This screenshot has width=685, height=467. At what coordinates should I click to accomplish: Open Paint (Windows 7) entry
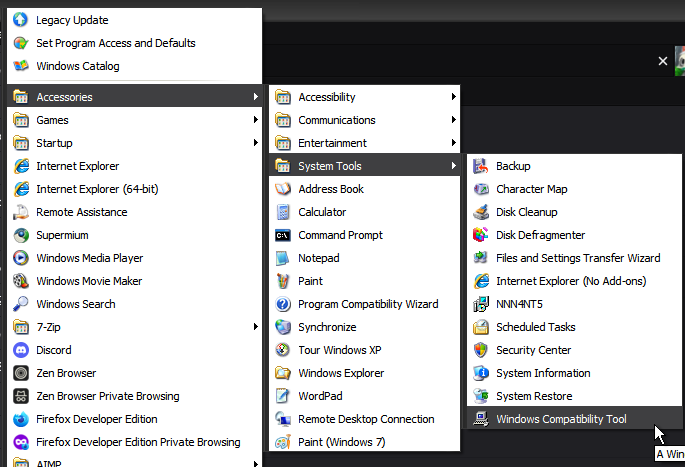[x=364, y=442]
